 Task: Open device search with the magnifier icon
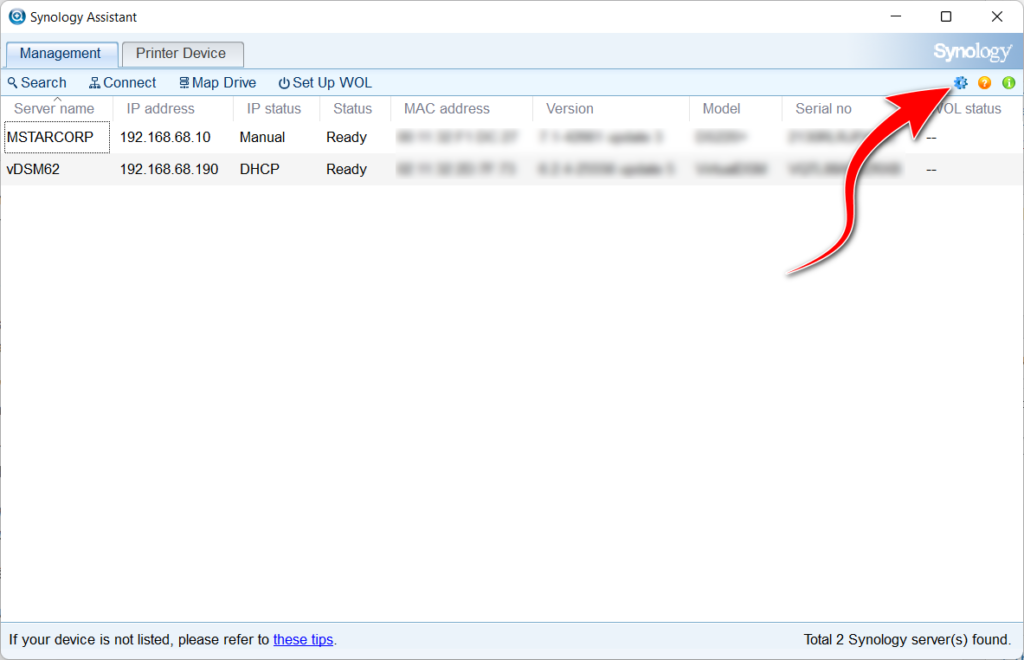pos(37,82)
